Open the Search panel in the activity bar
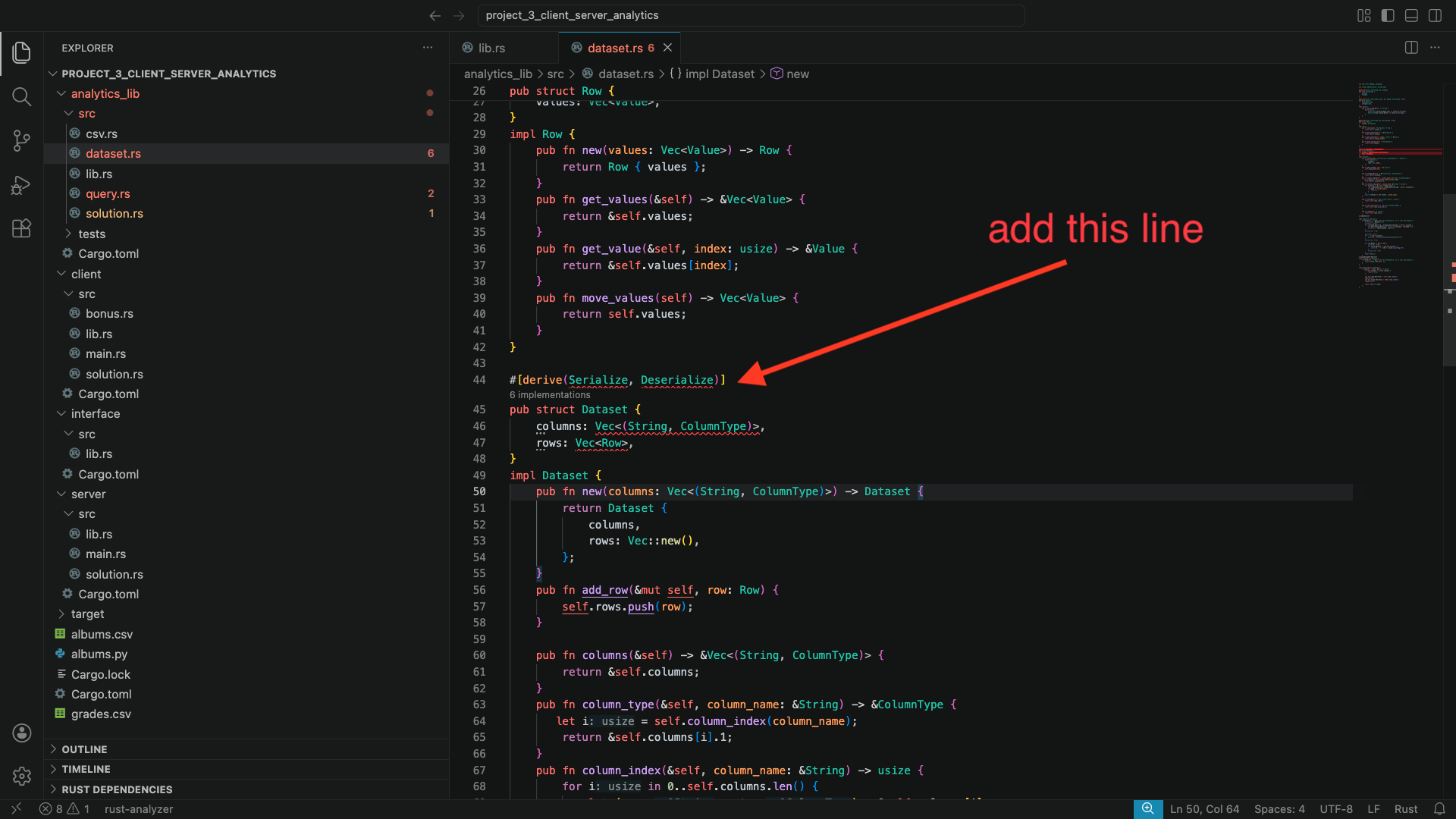Viewport: 1456px width, 819px height. (x=22, y=96)
